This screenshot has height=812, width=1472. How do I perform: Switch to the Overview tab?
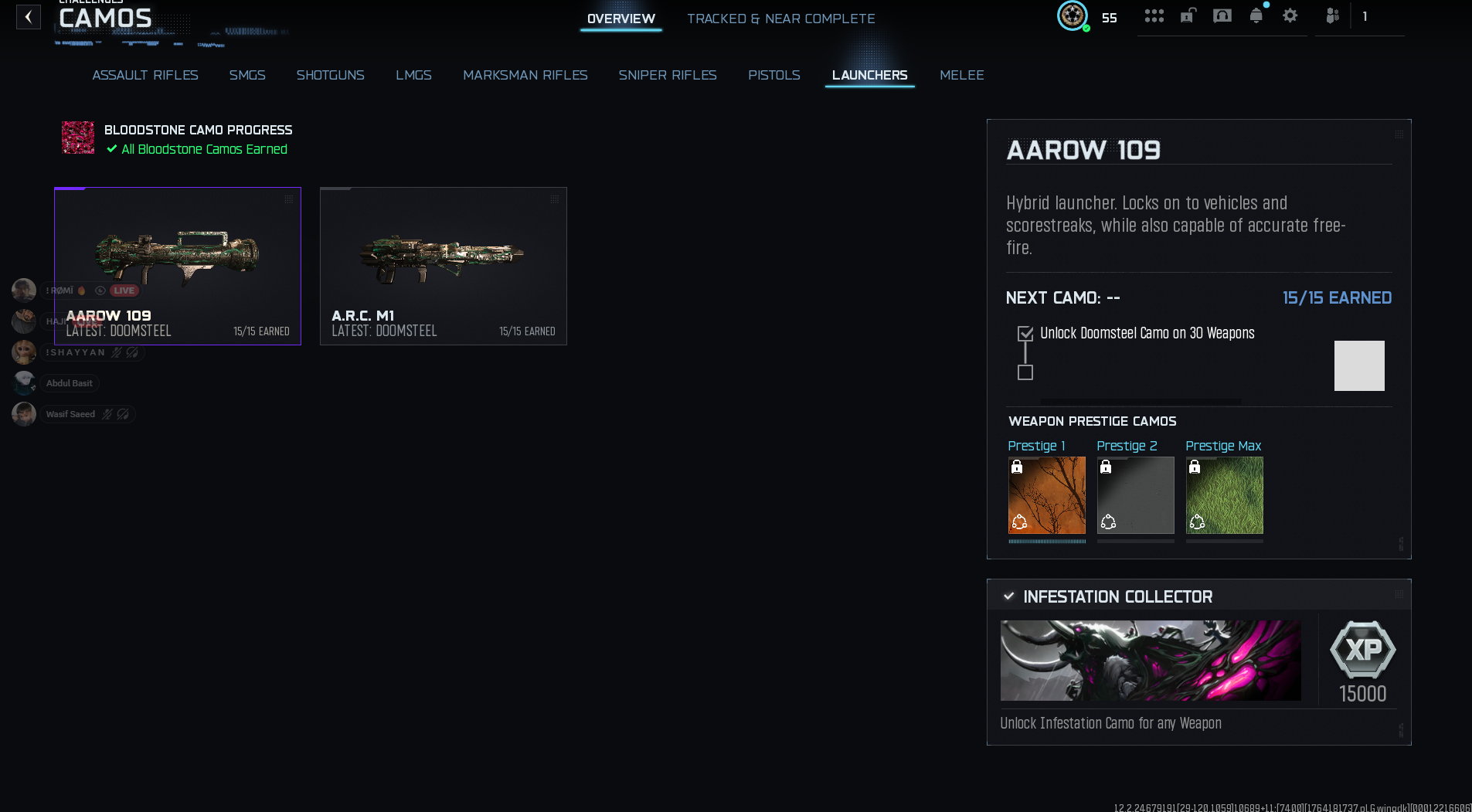coord(621,19)
